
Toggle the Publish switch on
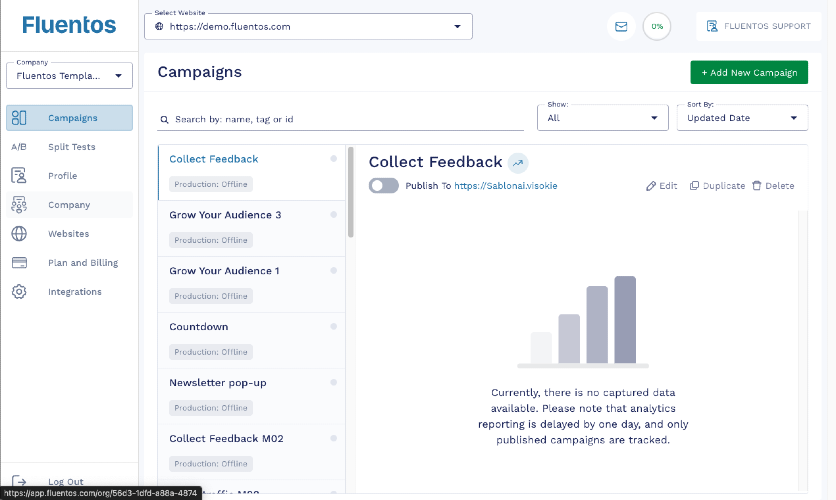[383, 186]
